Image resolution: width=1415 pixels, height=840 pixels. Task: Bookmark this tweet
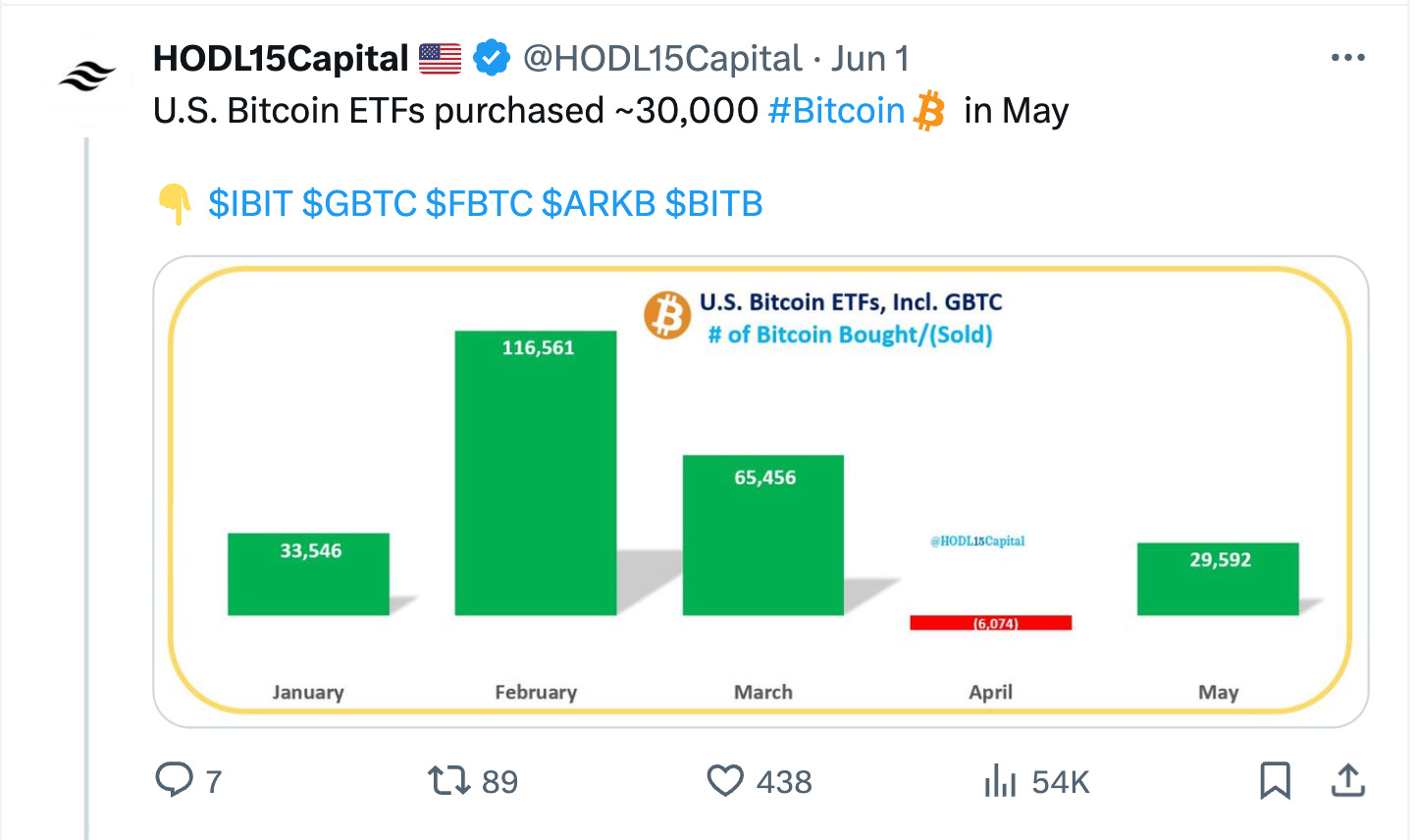click(1275, 781)
